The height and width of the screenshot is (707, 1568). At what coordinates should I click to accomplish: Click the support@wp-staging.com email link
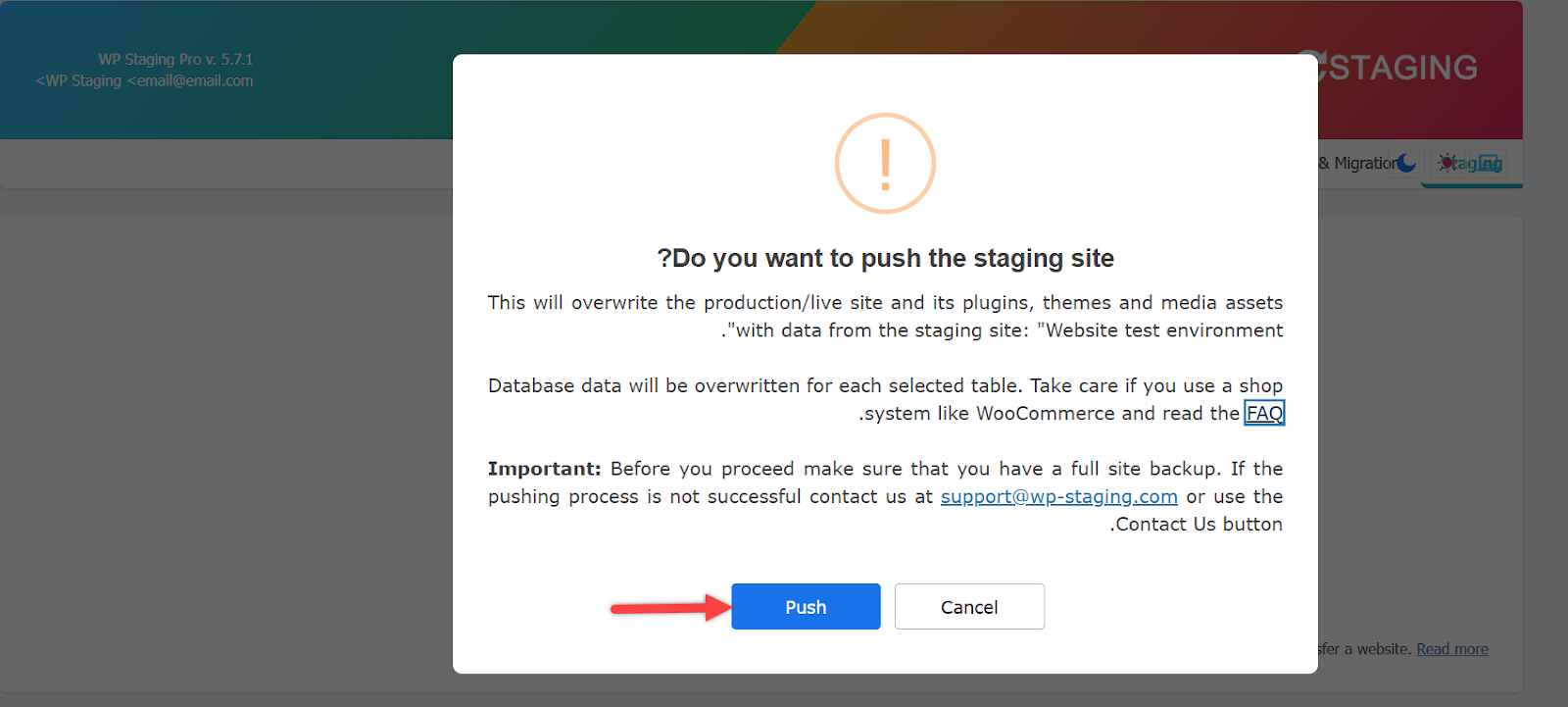(x=1058, y=497)
